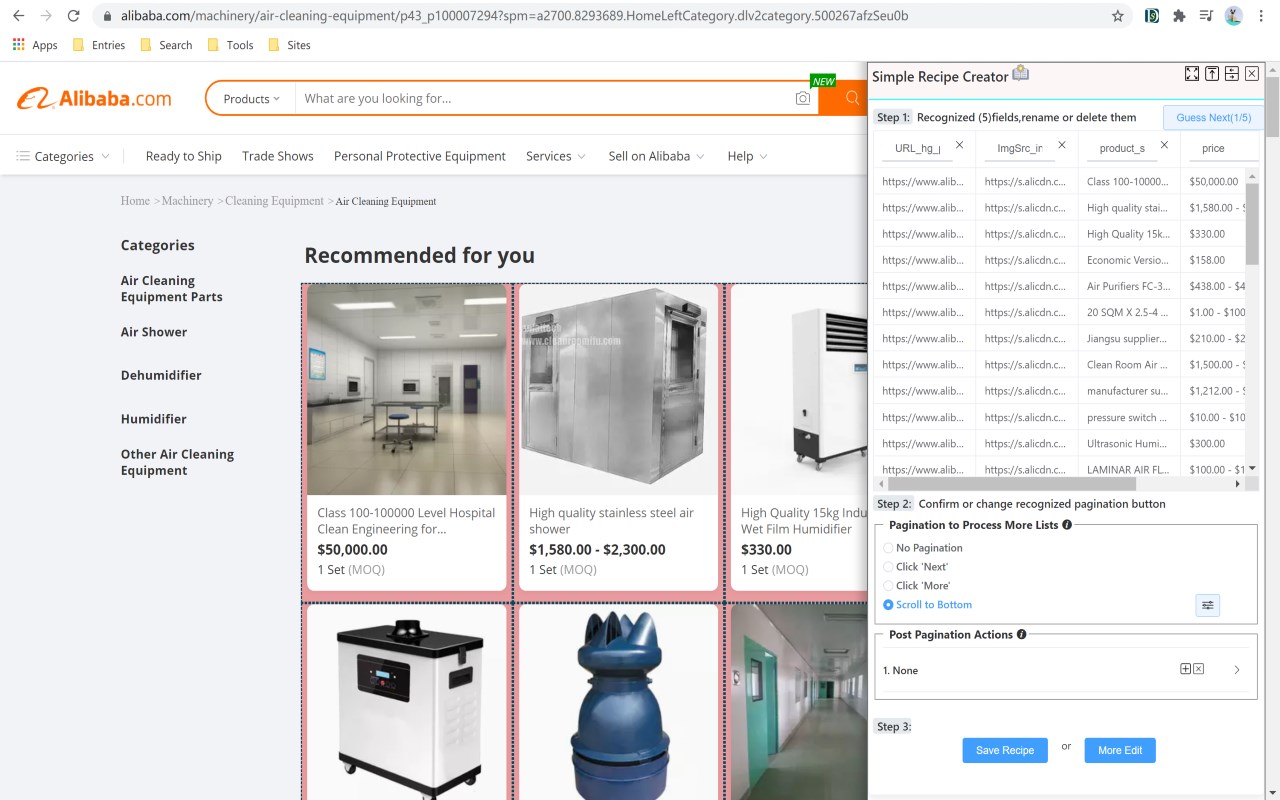Click the Alibaba.com logo

[x=94, y=98]
